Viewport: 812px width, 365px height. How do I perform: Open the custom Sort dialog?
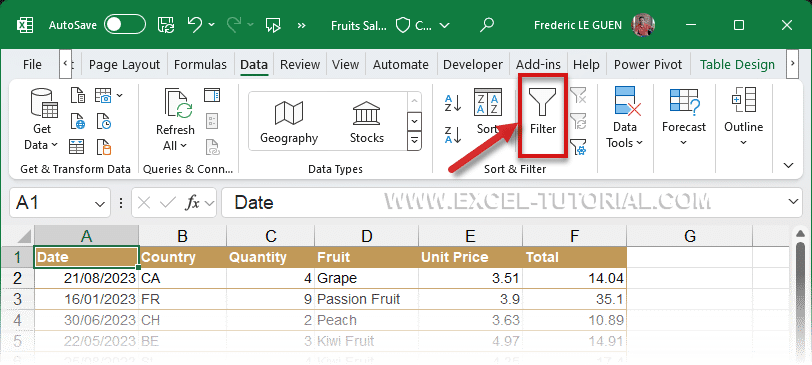(488, 111)
